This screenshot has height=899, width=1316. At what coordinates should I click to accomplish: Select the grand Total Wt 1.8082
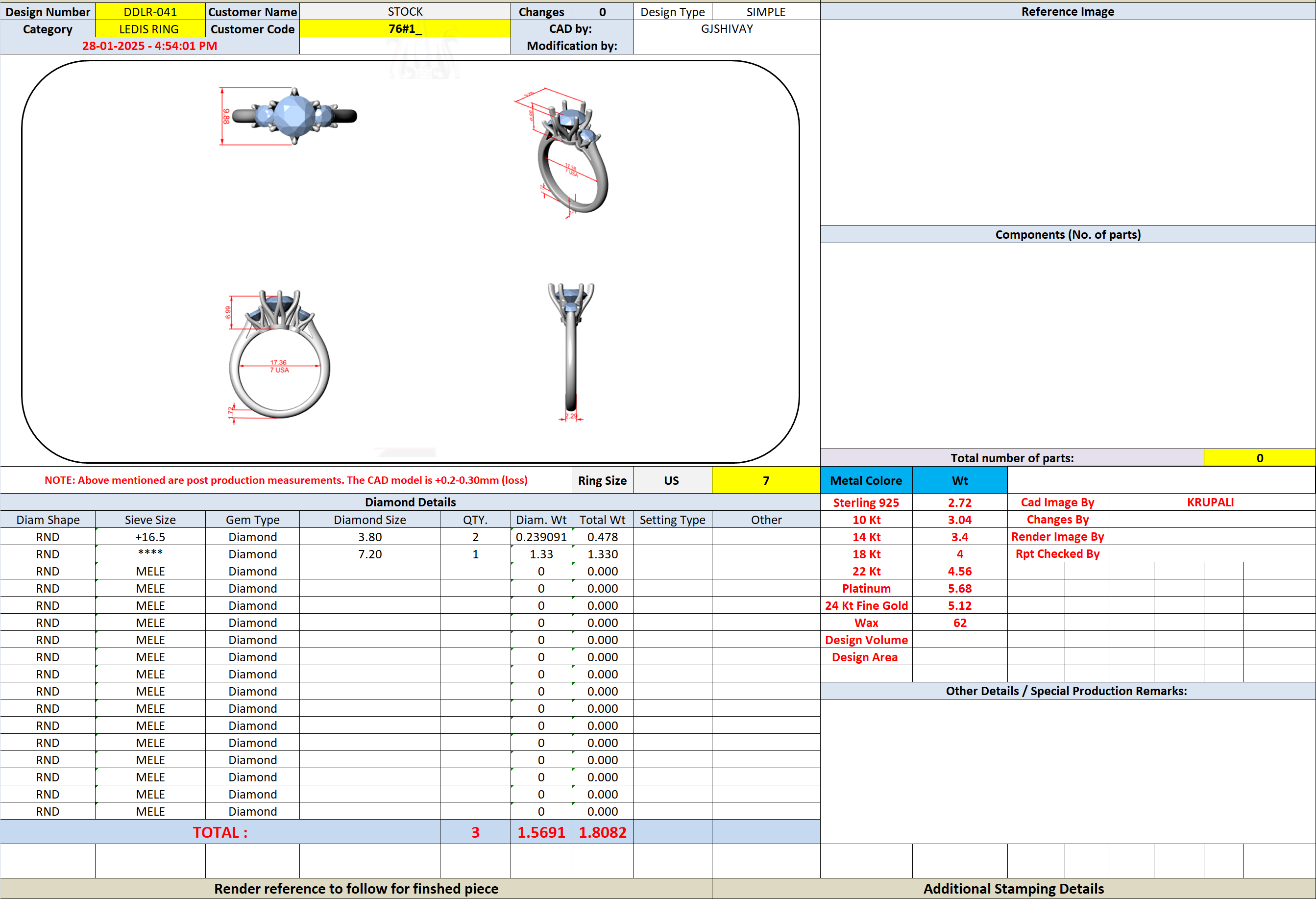point(603,831)
